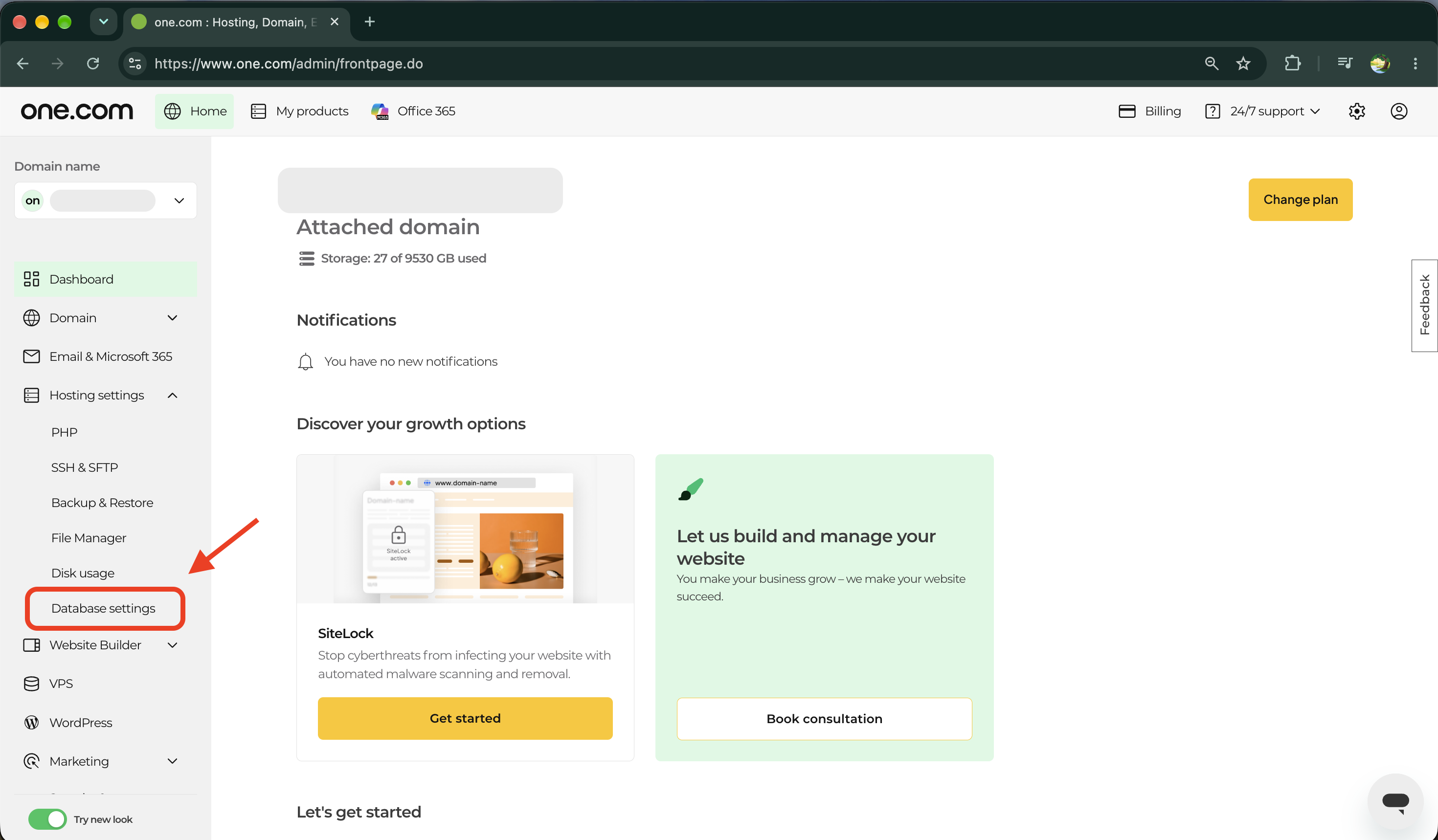
Task: Open the Feedback side tab
Action: click(1425, 305)
